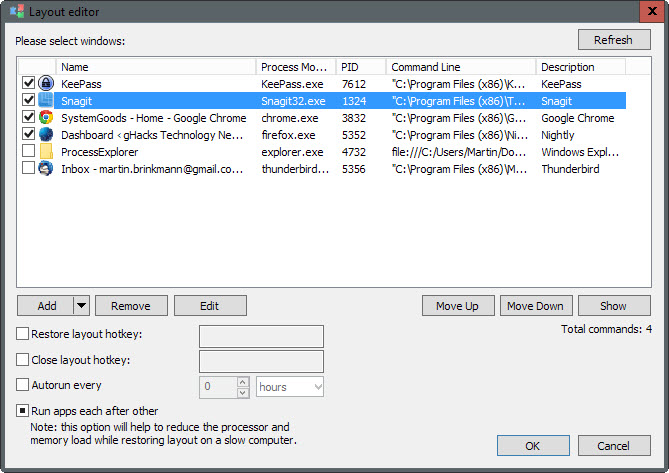Sort by the PID column header

[x=361, y=67]
